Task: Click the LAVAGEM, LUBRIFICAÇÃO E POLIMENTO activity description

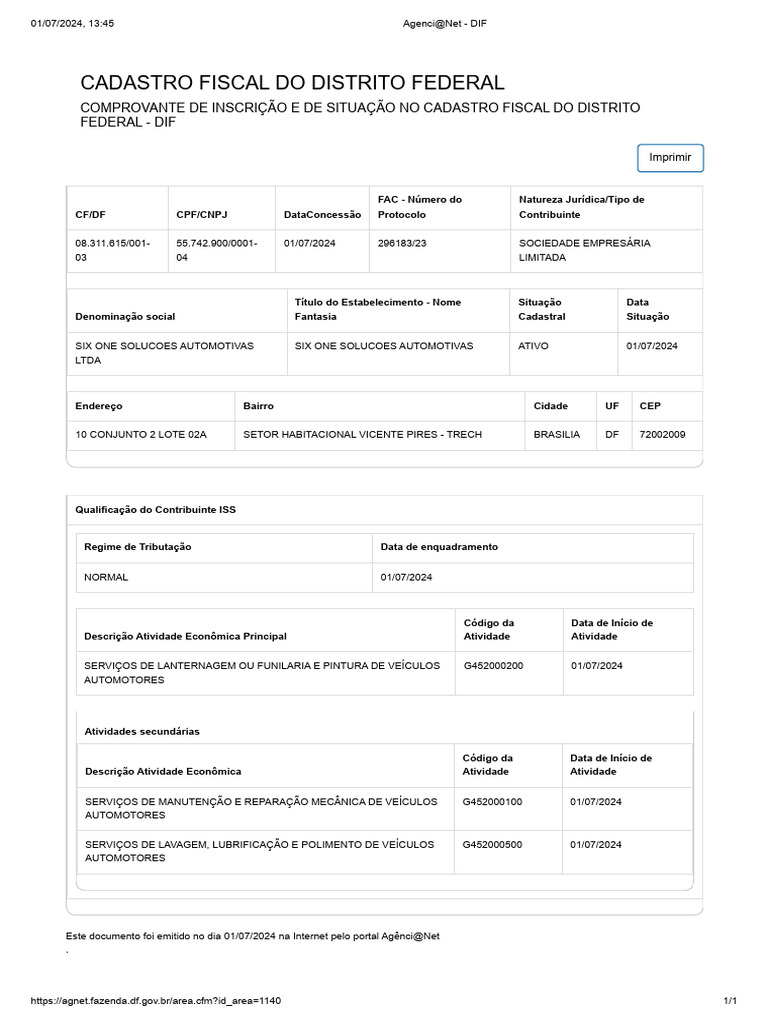Action: coord(259,851)
